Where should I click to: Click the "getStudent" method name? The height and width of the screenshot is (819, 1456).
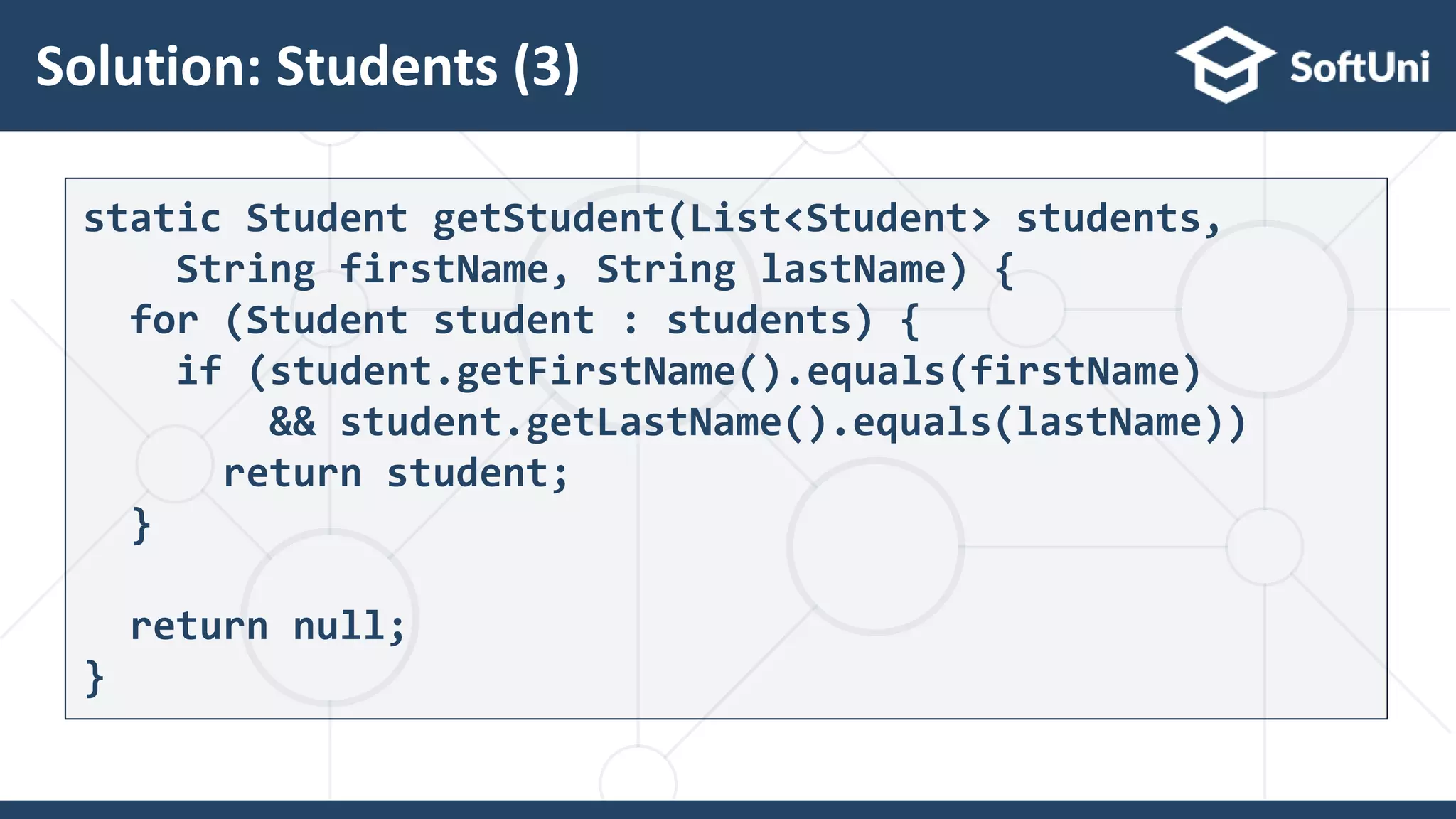click(x=548, y=218)
